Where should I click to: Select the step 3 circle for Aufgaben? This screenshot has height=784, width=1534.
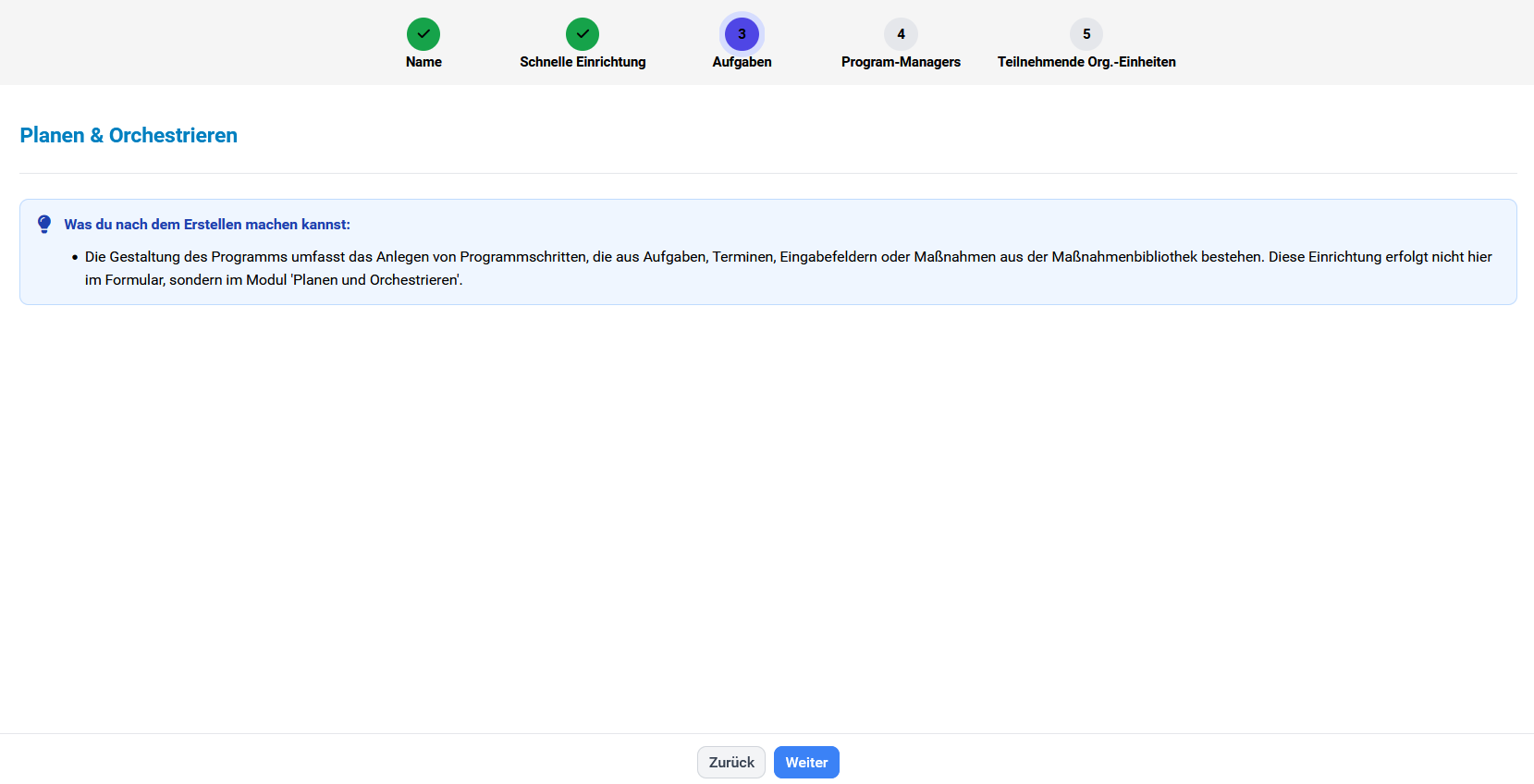[742, 34]
